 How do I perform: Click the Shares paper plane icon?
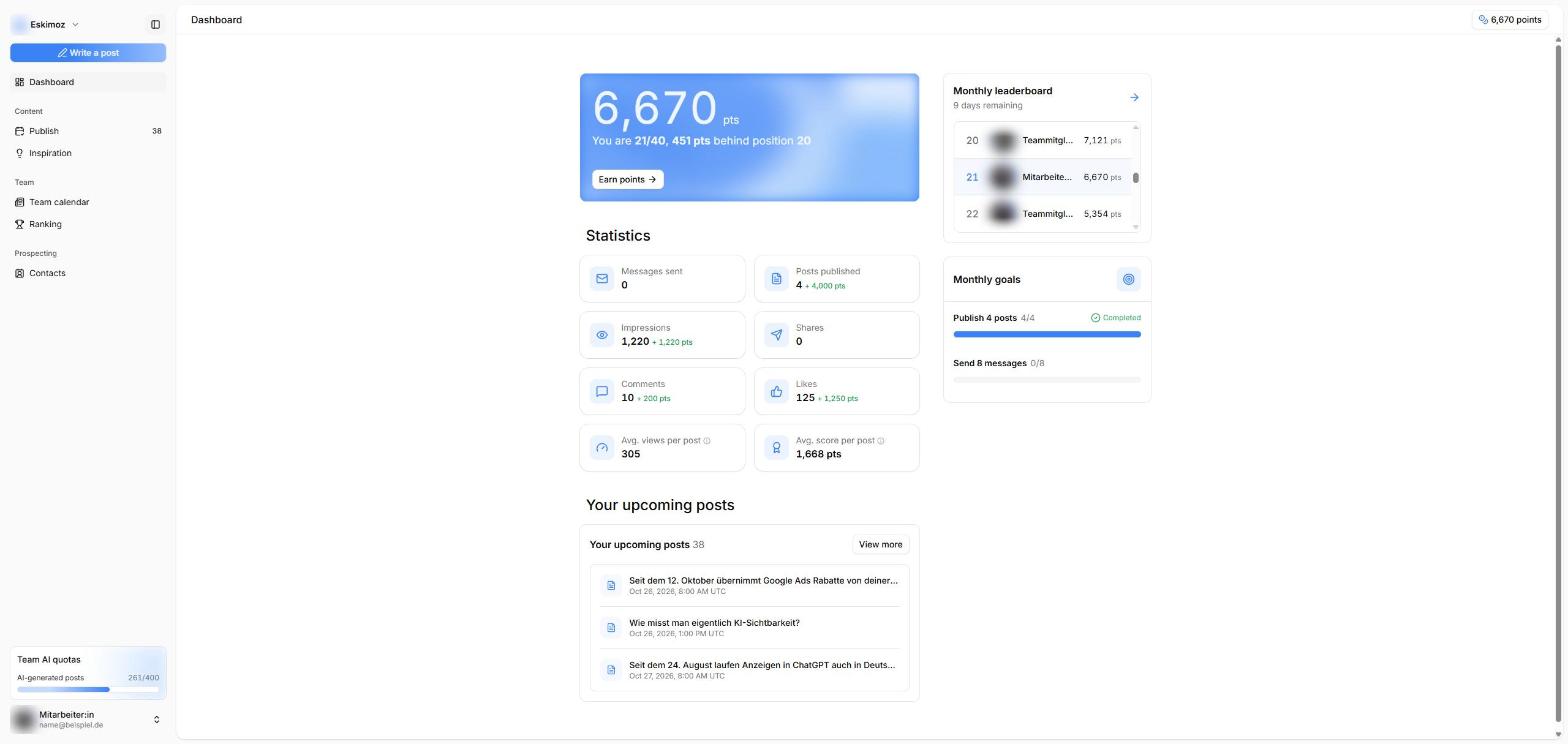click(776, 335)
